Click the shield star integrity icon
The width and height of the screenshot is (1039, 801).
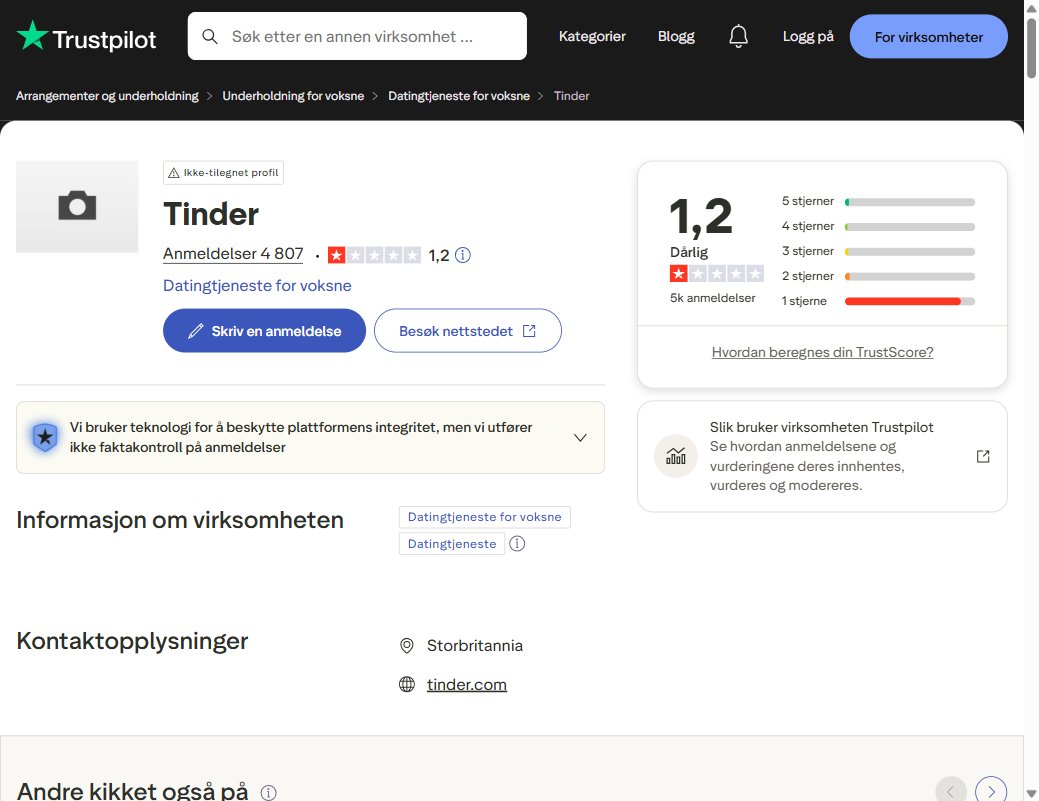coord(45,437)
